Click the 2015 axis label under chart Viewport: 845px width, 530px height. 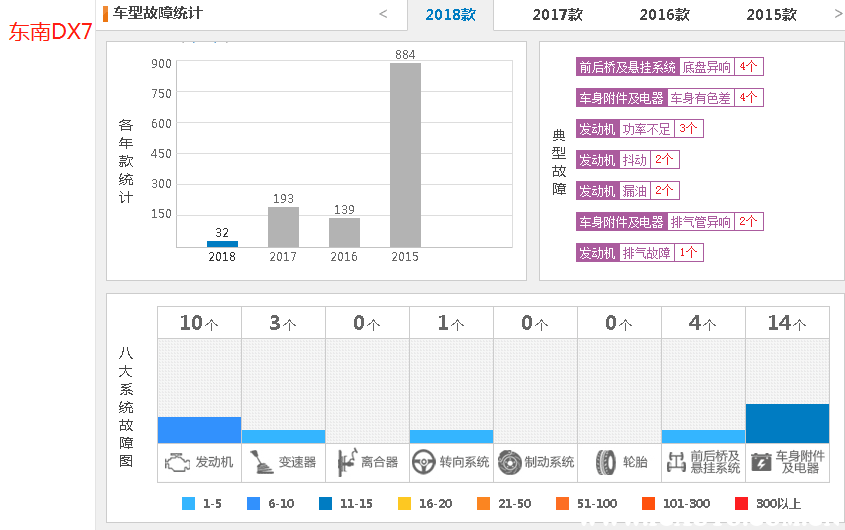tap(405, 257)
